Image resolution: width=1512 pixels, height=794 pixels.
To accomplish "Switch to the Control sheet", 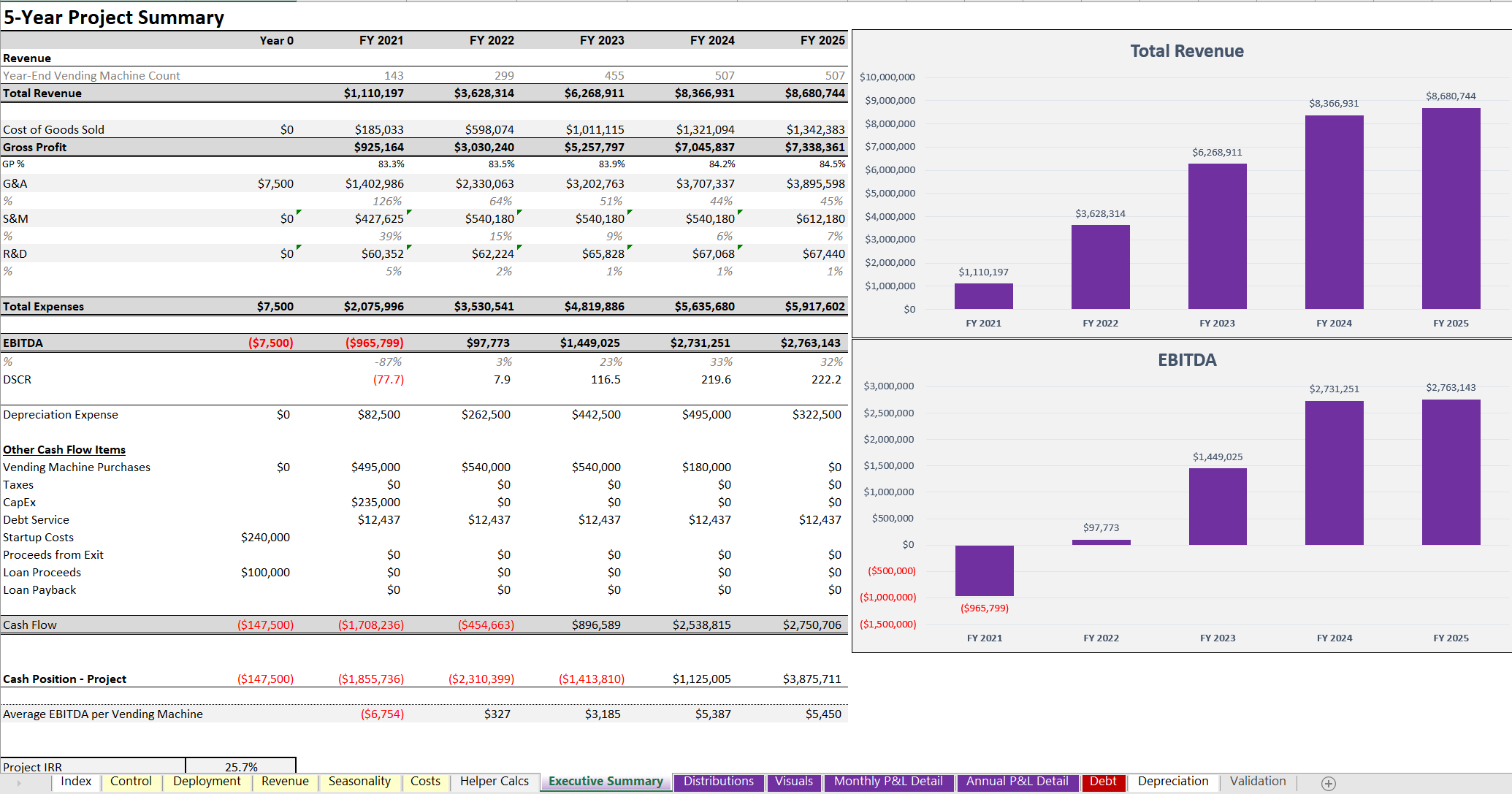I will (131, 782).
